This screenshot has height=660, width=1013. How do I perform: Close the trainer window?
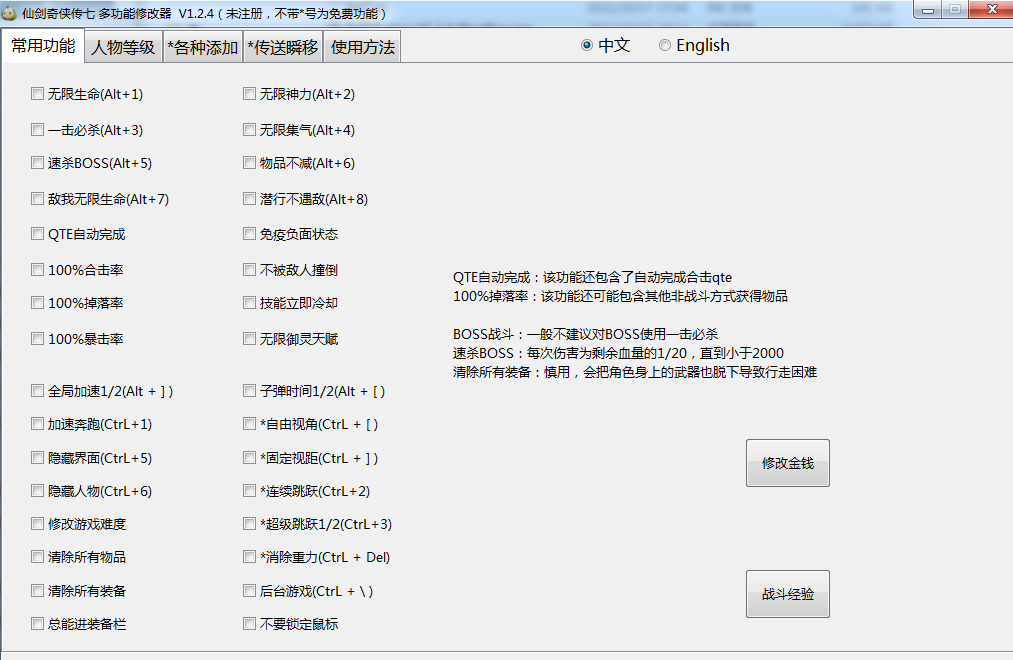[x=992, y=10]
